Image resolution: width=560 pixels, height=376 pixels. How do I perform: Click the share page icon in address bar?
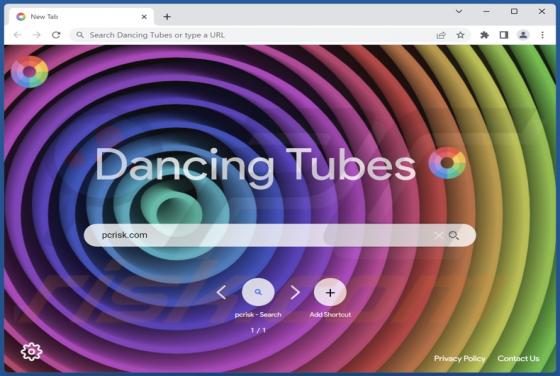point(441,35)
